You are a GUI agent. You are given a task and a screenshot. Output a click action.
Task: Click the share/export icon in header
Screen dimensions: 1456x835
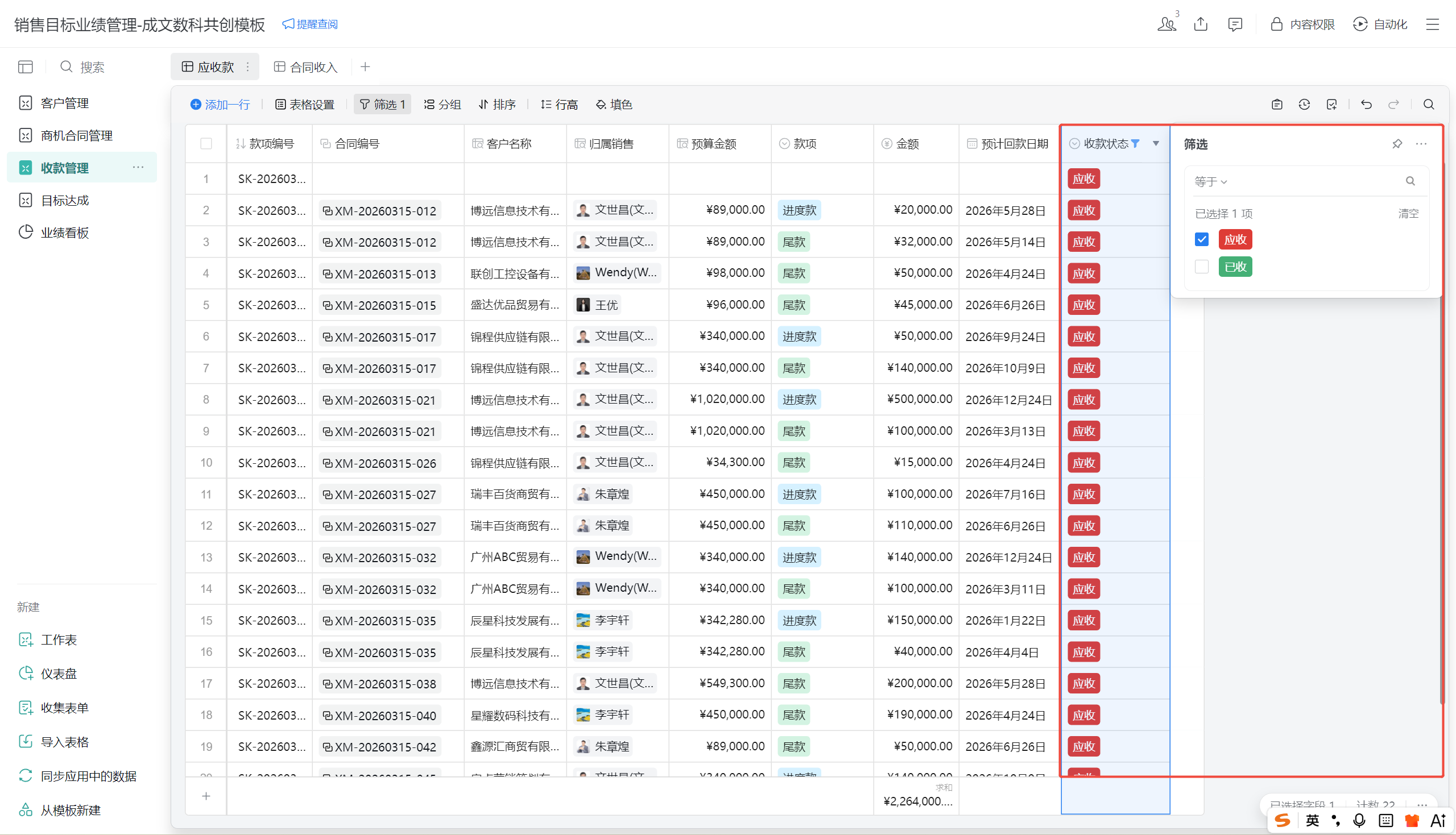(x=1201, y=24)
